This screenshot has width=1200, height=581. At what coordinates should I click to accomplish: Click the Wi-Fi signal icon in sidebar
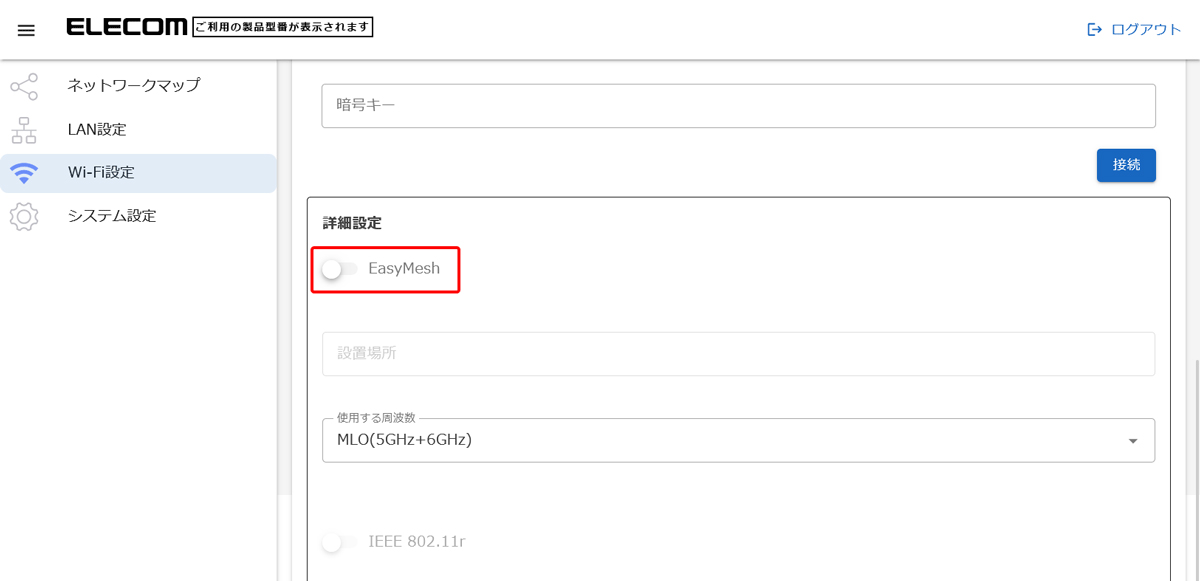(x=24, y=173)
